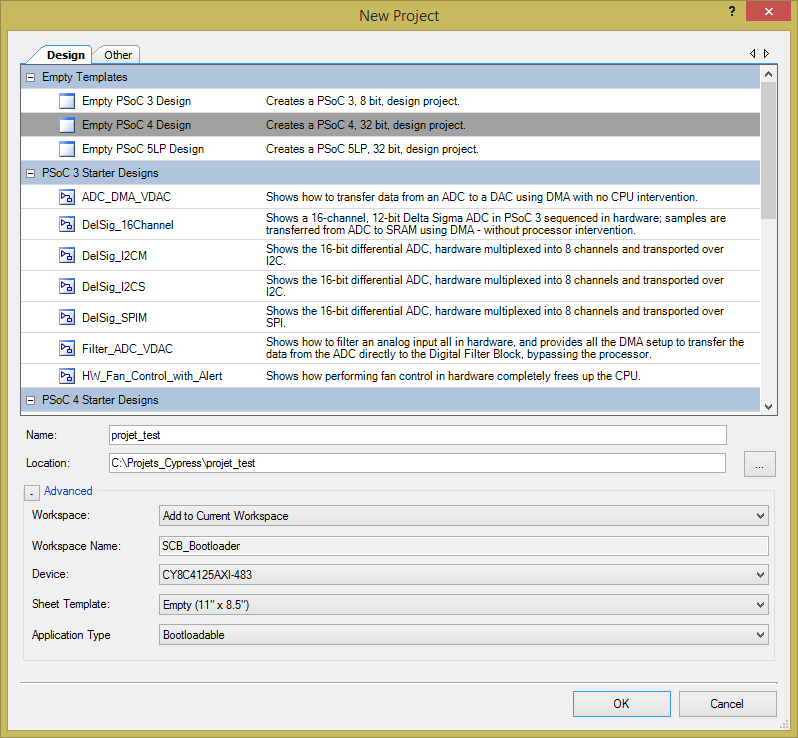Image resolution: width=798 pixels, height=738 pixels.
Task: Select the Filter_ADC_VDAC design icon
Action: pyautogui.click(x=67, y=348)
